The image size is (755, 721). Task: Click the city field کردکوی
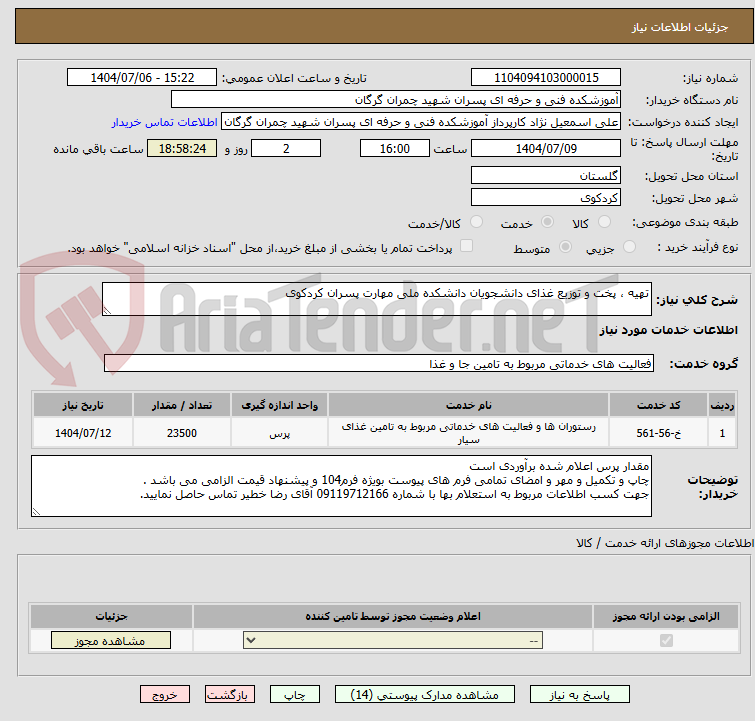(546, 197)
